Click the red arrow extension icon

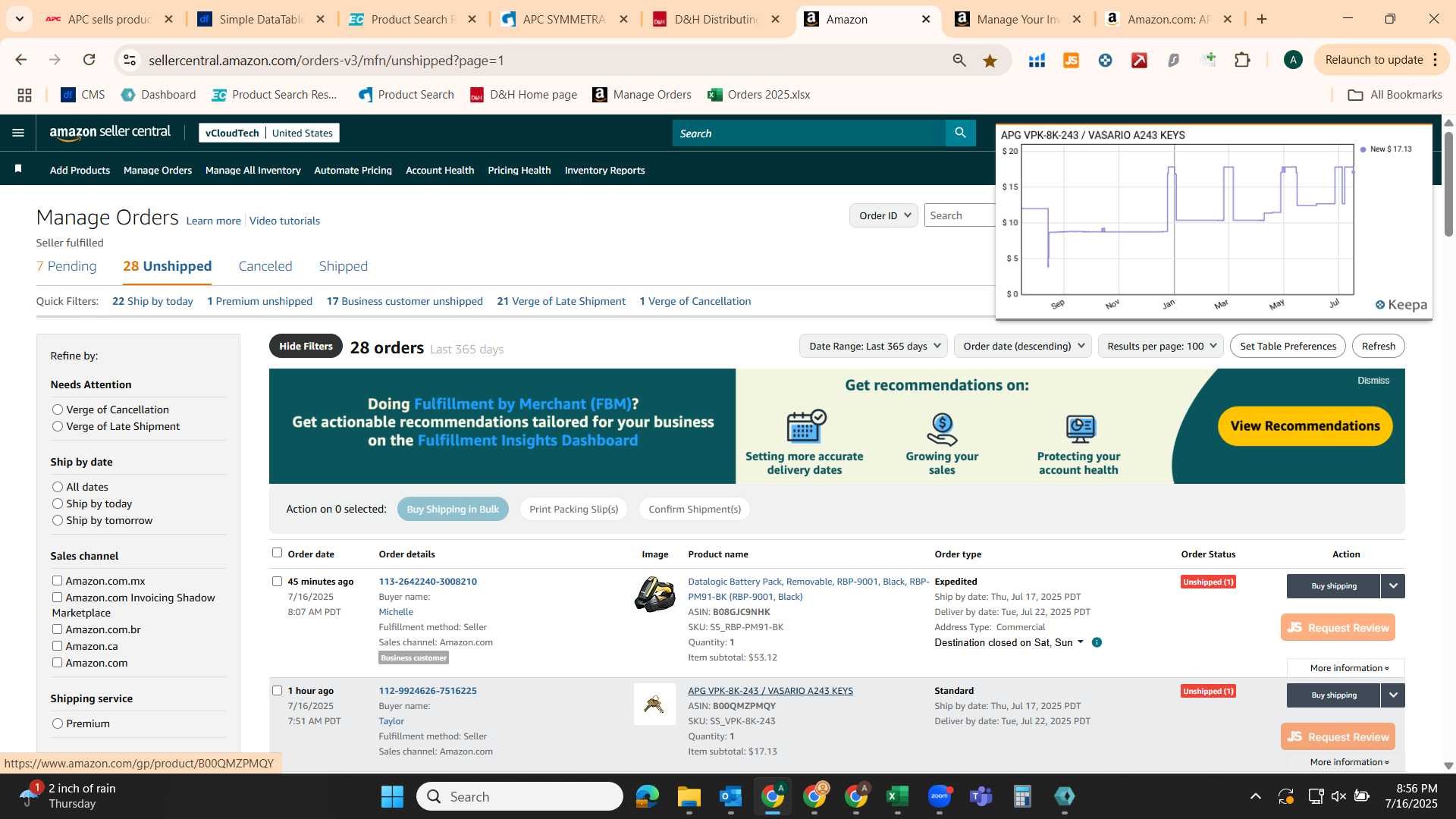[1139, 60]
